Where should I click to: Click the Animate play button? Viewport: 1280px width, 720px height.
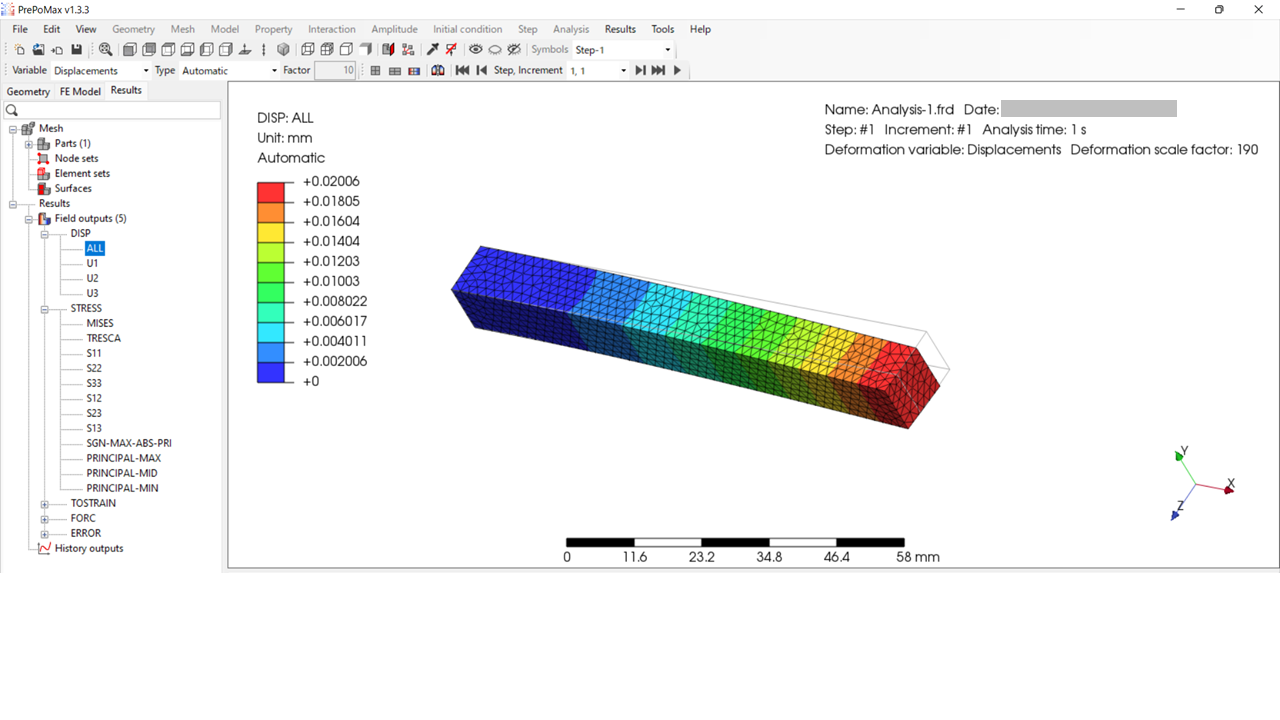[677, 70]
